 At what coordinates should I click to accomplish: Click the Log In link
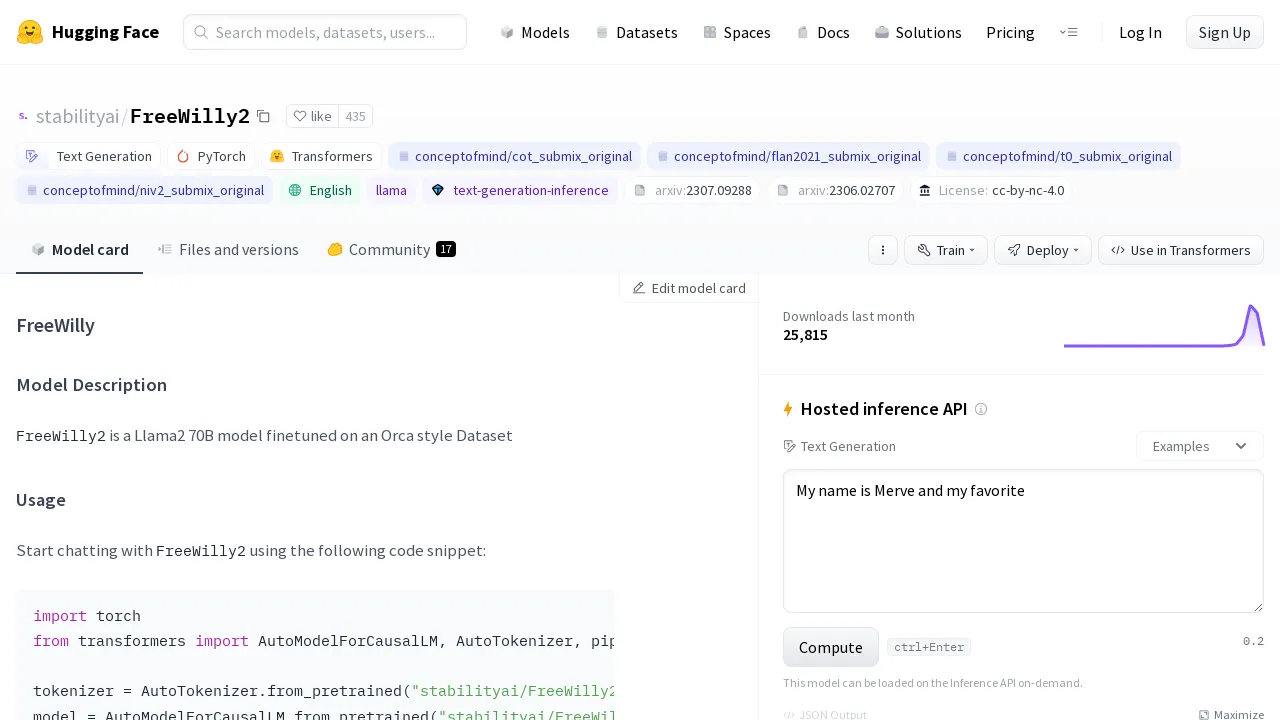click(x=1140, y=32)
